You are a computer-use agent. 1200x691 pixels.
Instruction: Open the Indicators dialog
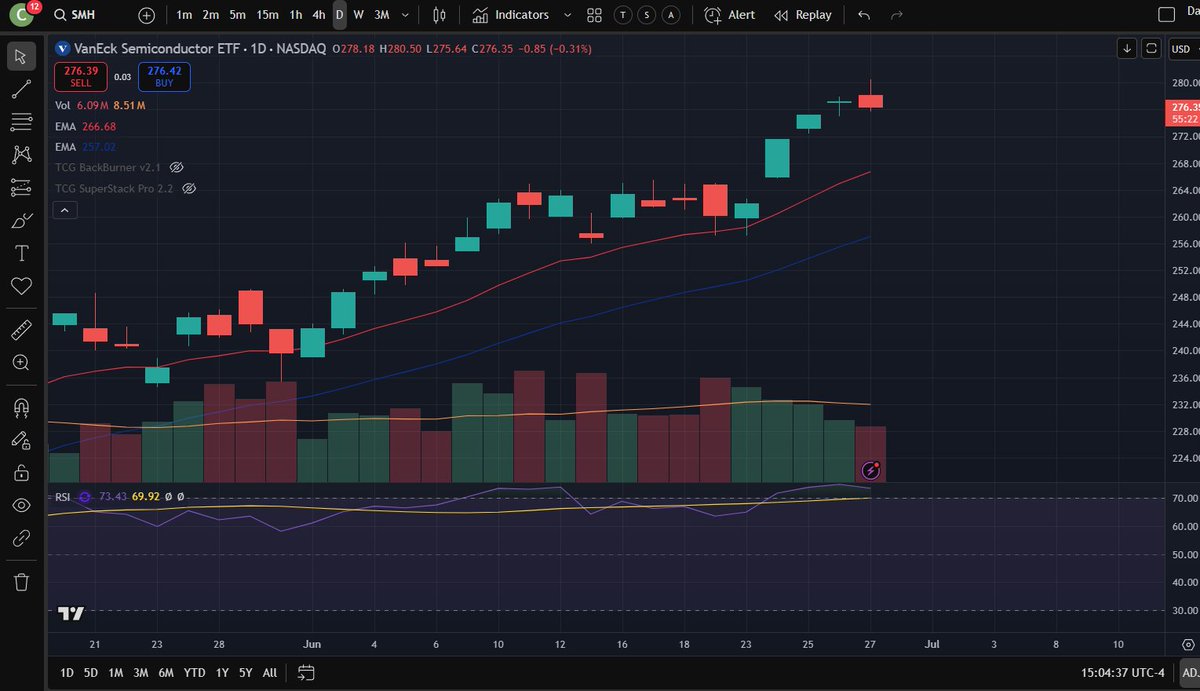coord(509,15)
